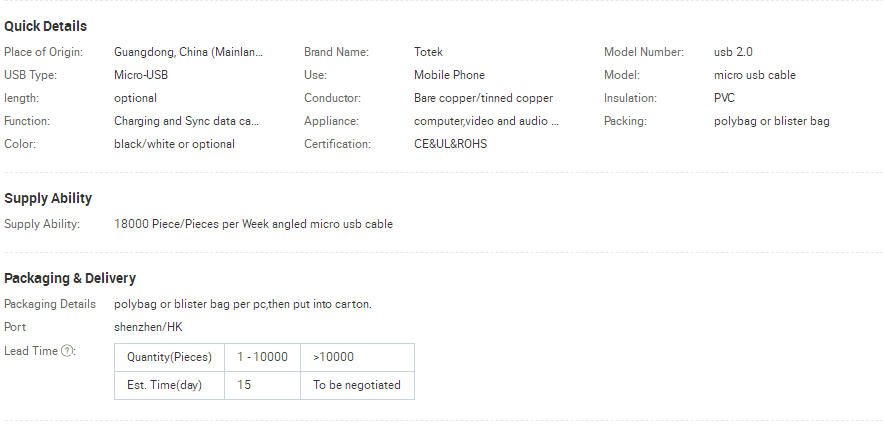Click the black/white or optional color value
This screenshot has width=883, height=424.
(175, 144)
